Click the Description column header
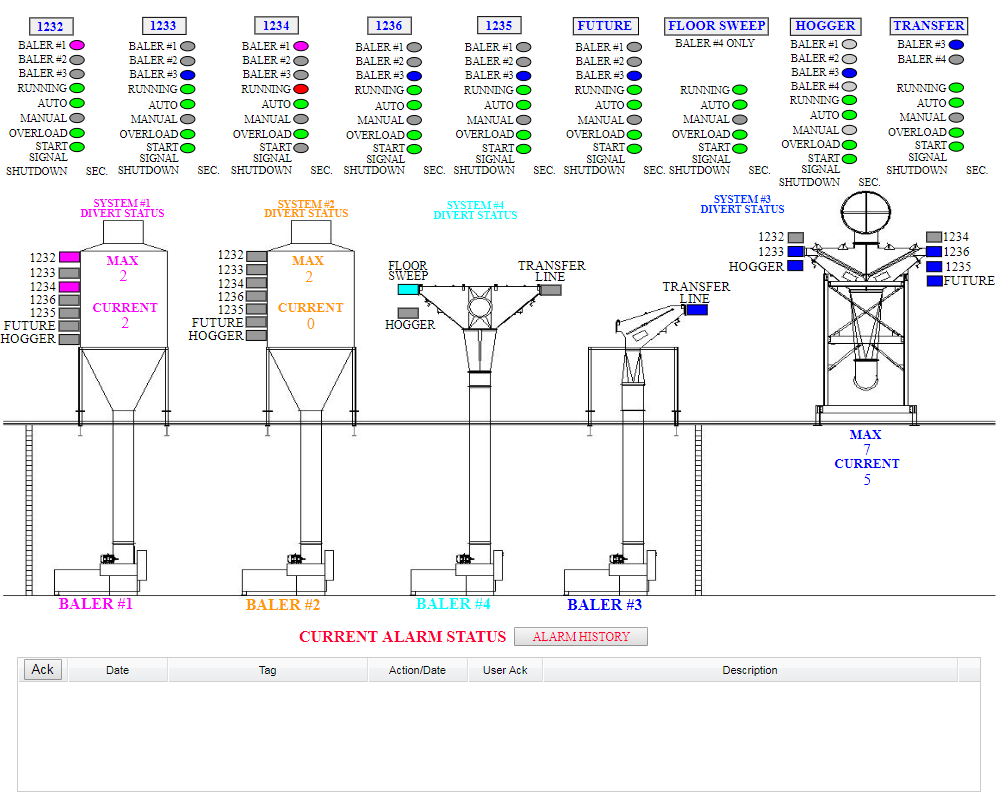1001x803 pixels. (x=750, y=670)
